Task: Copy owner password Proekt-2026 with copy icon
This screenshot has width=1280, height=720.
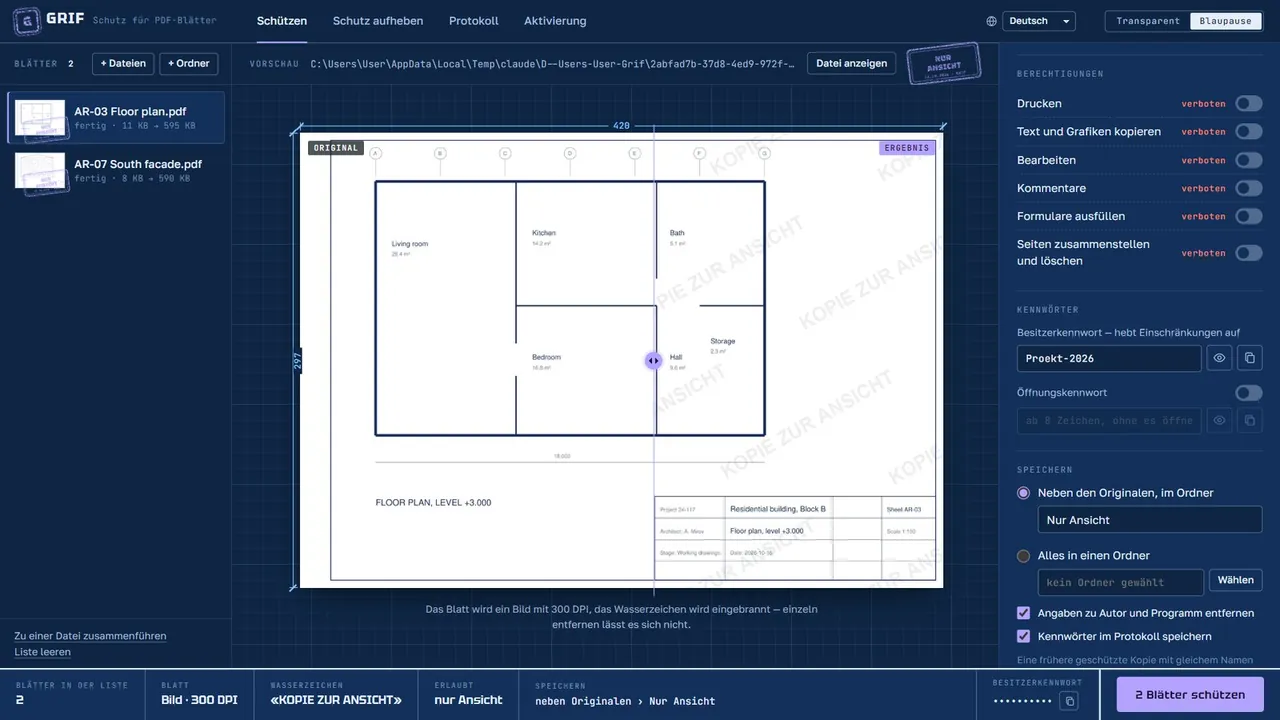Action: click(1249, 358)
